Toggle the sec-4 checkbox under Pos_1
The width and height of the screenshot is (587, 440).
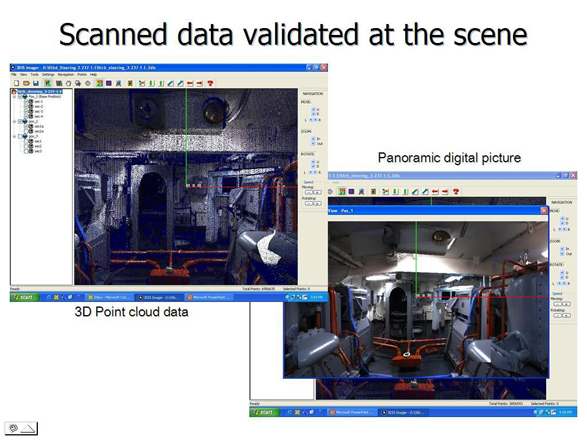point(26,116)
